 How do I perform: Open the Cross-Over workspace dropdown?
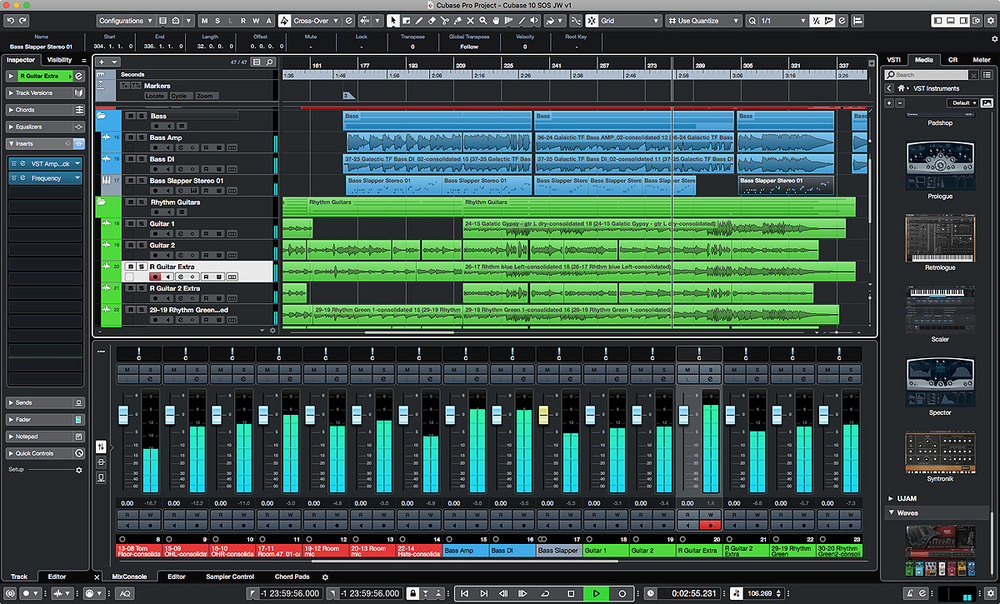point(315,20)
